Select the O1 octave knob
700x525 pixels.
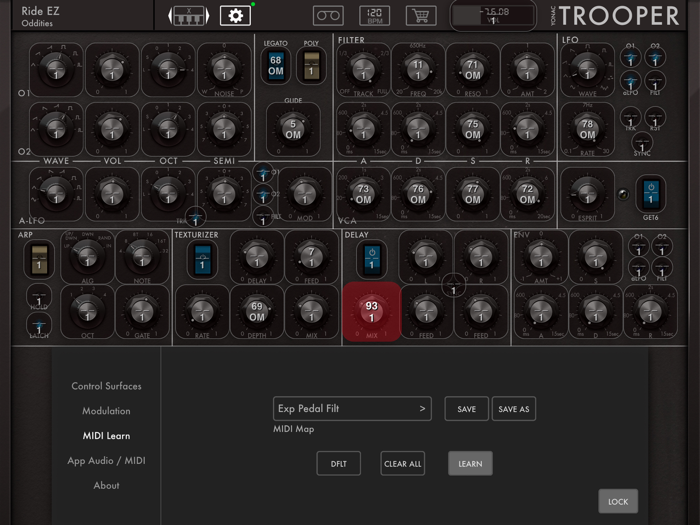(x=168, y=70)
